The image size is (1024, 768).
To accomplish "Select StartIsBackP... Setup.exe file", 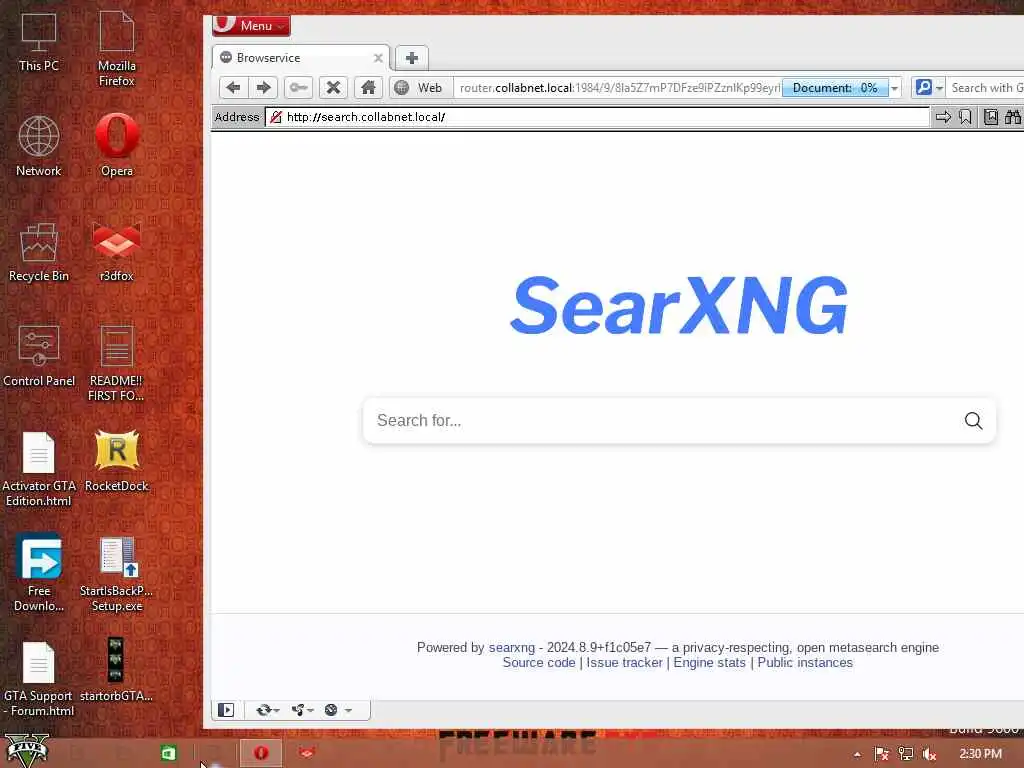I will [116, 574].
